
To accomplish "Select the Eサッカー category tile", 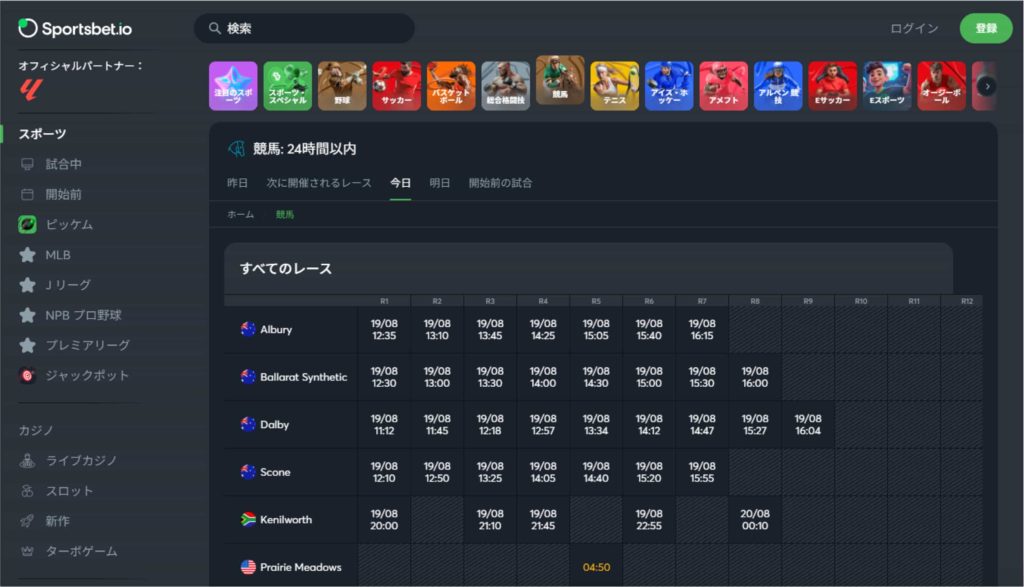I will pyautogui.click(x=833, y=86).
